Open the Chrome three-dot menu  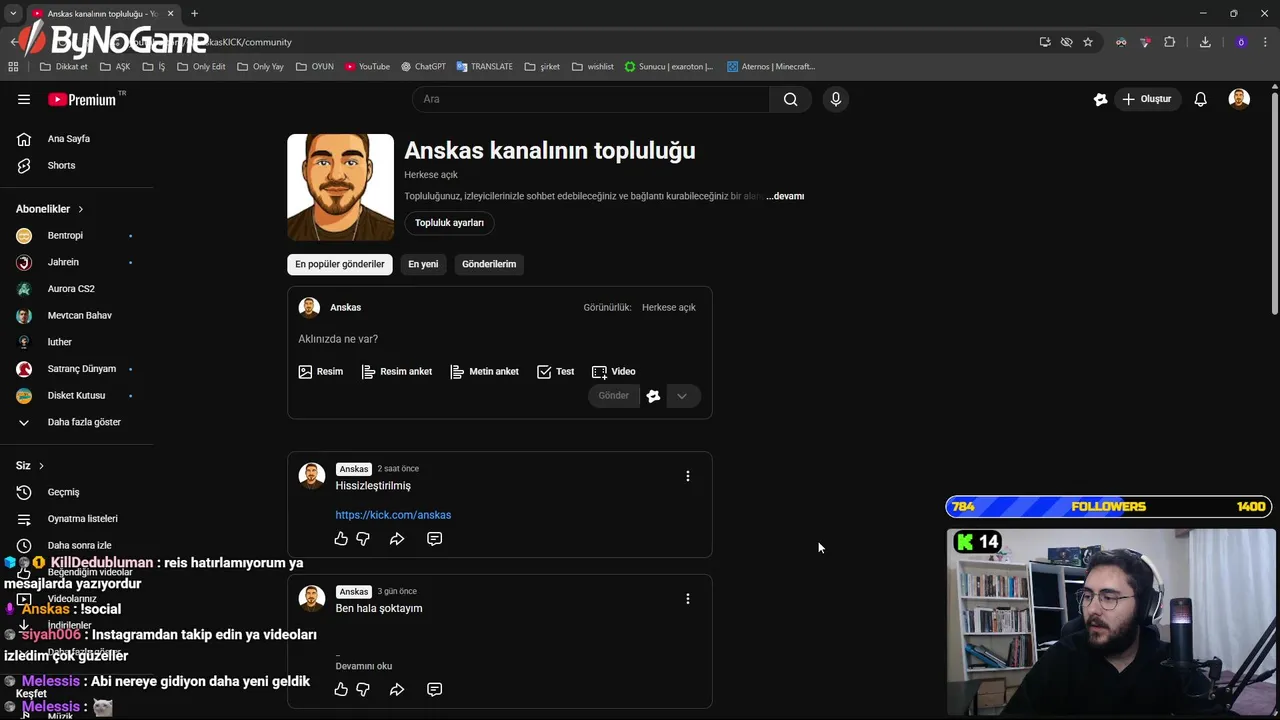pyautogui.click(x=1266, y=42)
